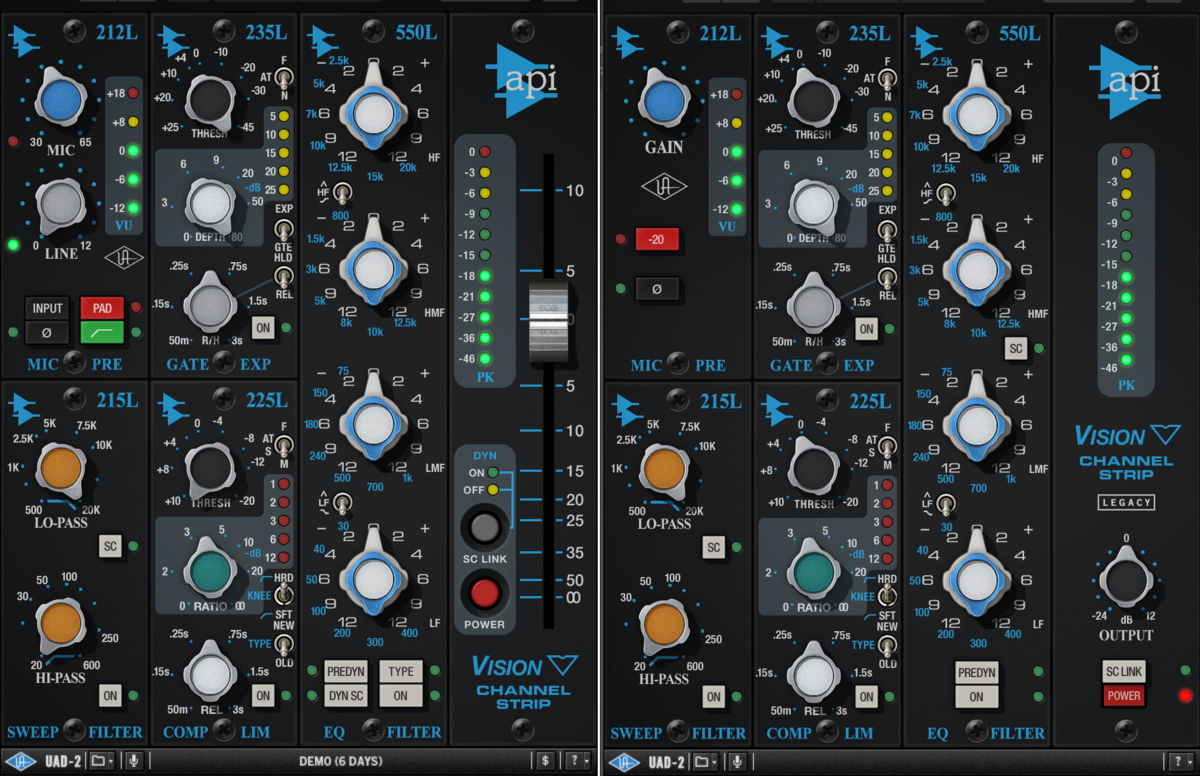Click the OUTPUT knob in legacy window
The height and width of the screenshot is (776, 1200).
point(1124,580)
